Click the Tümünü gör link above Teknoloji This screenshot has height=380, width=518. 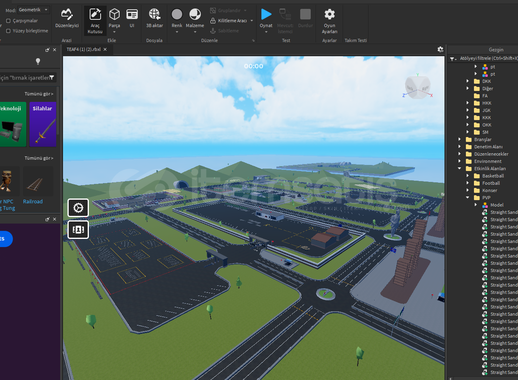[39, 94]
